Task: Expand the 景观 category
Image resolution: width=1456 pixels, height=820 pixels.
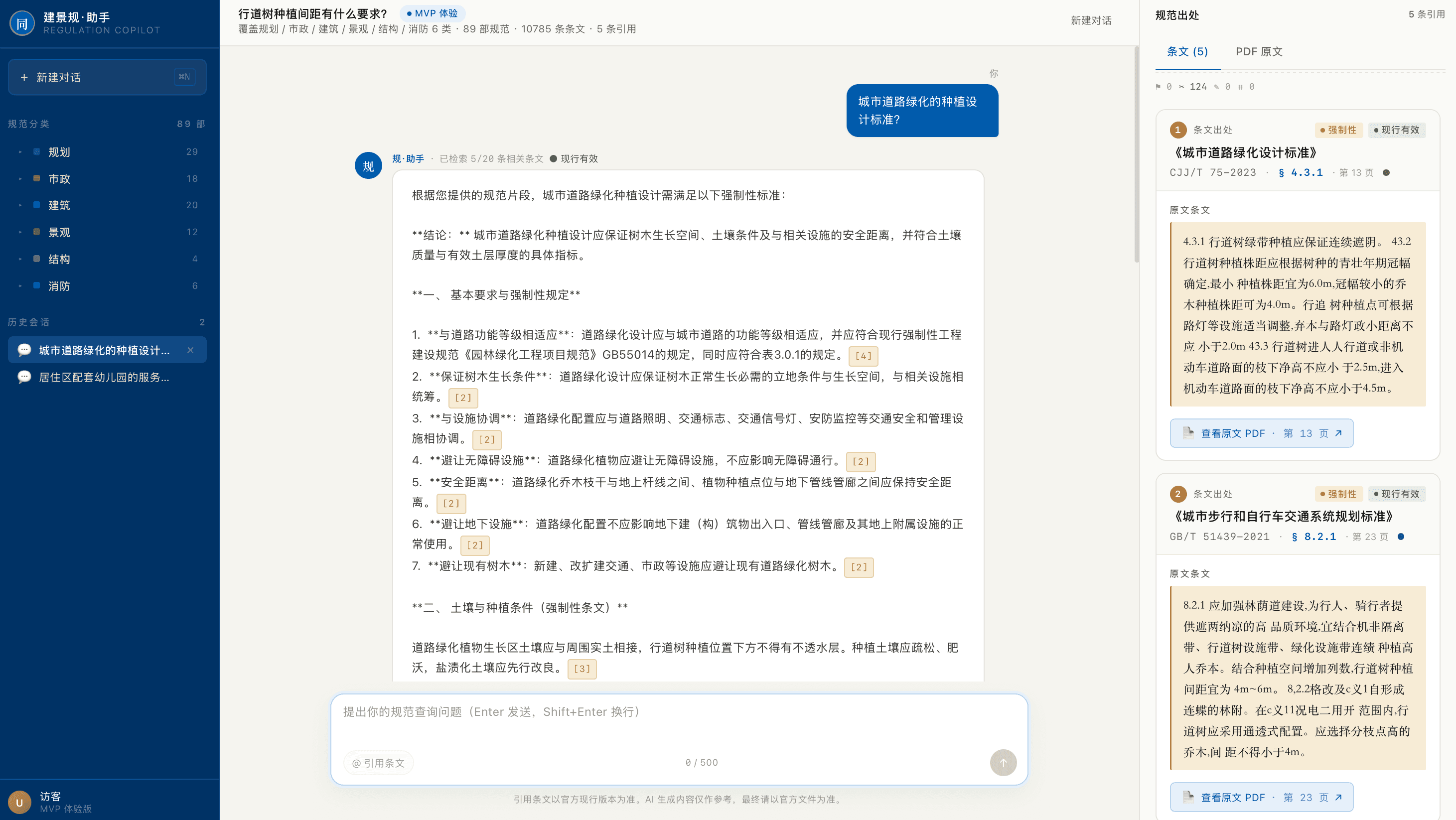Action: (x=20, y=232)
